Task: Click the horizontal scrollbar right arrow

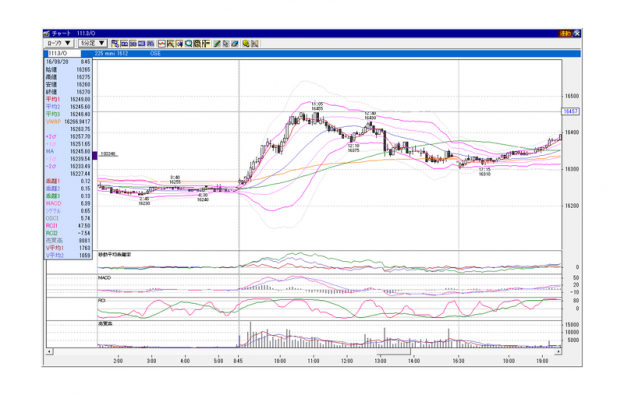Action: pyautogui.click(x=558, y=352)
